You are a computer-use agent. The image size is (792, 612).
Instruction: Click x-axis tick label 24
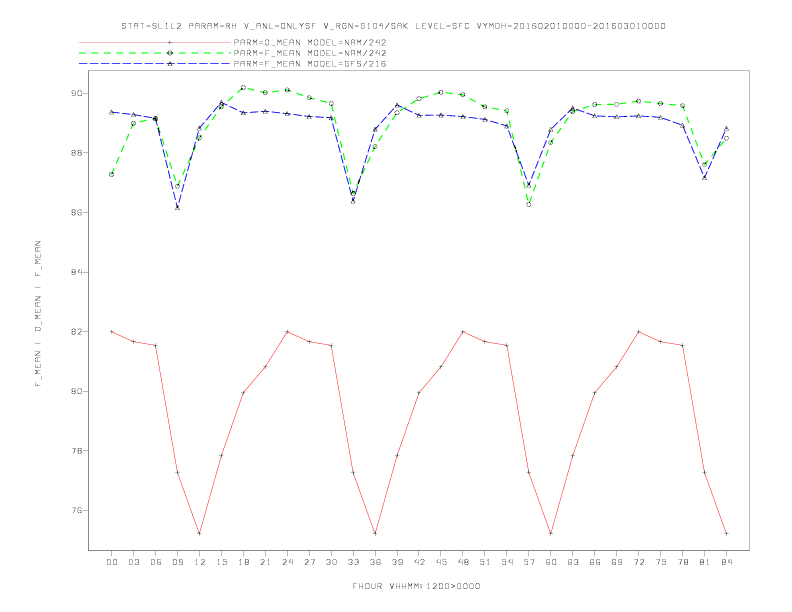pyautogui.click(x=287, y=562)
